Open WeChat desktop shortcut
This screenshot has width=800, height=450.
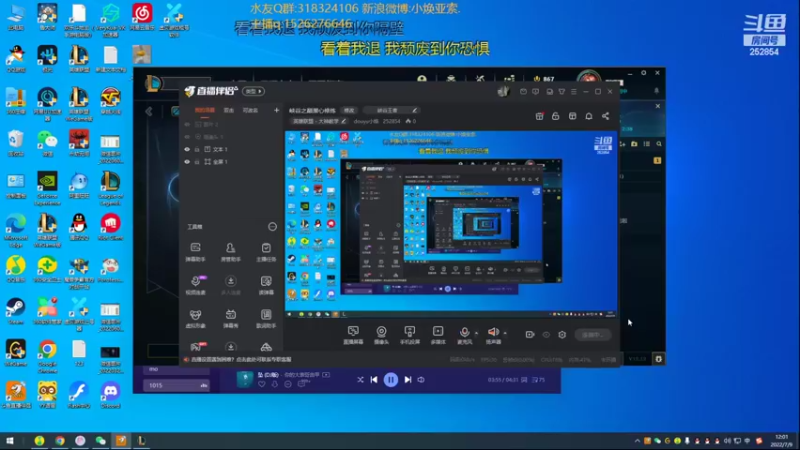pos(47,142)
